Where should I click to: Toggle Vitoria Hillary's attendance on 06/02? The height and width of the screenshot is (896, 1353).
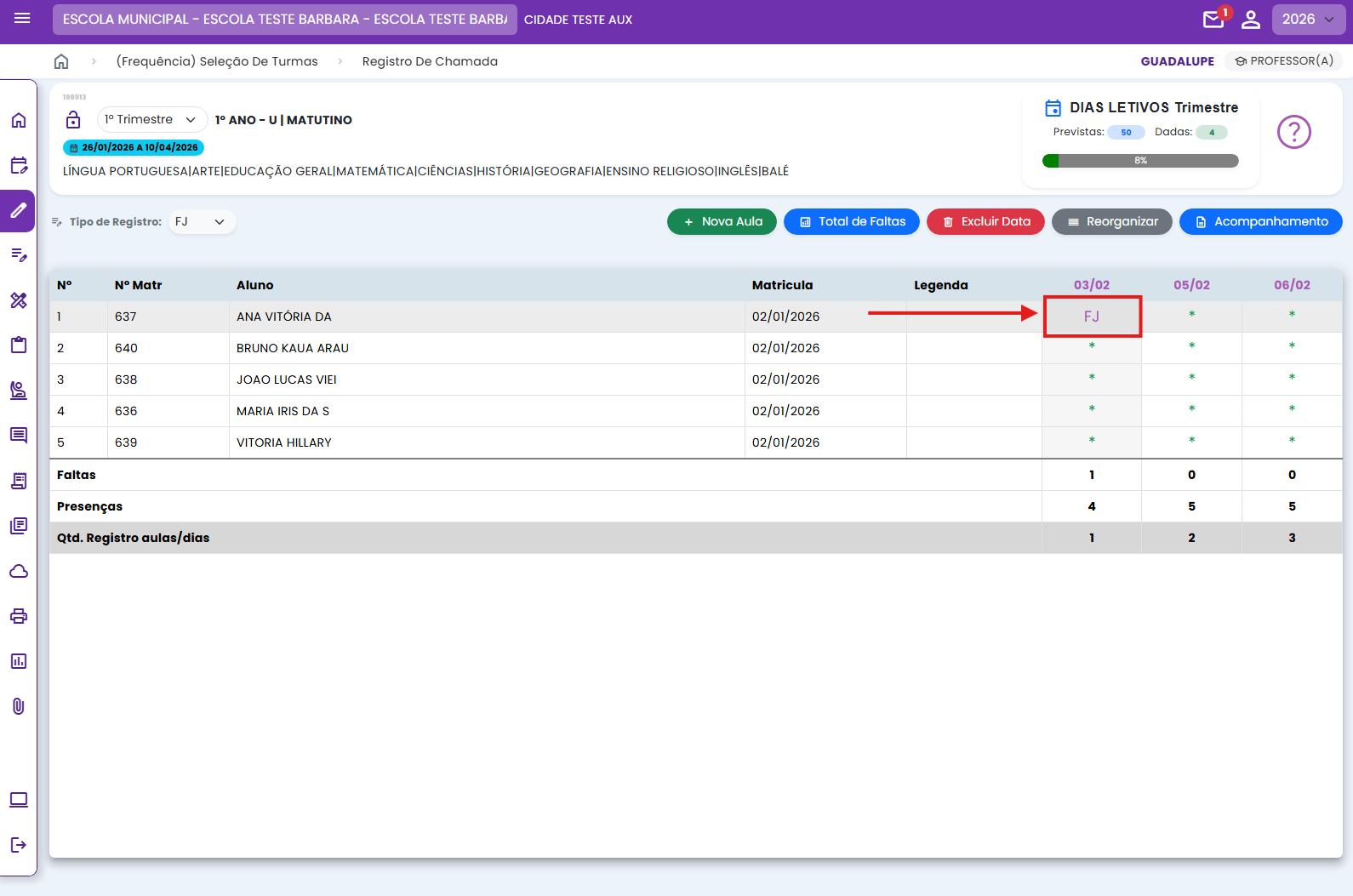click(1292, 442)
